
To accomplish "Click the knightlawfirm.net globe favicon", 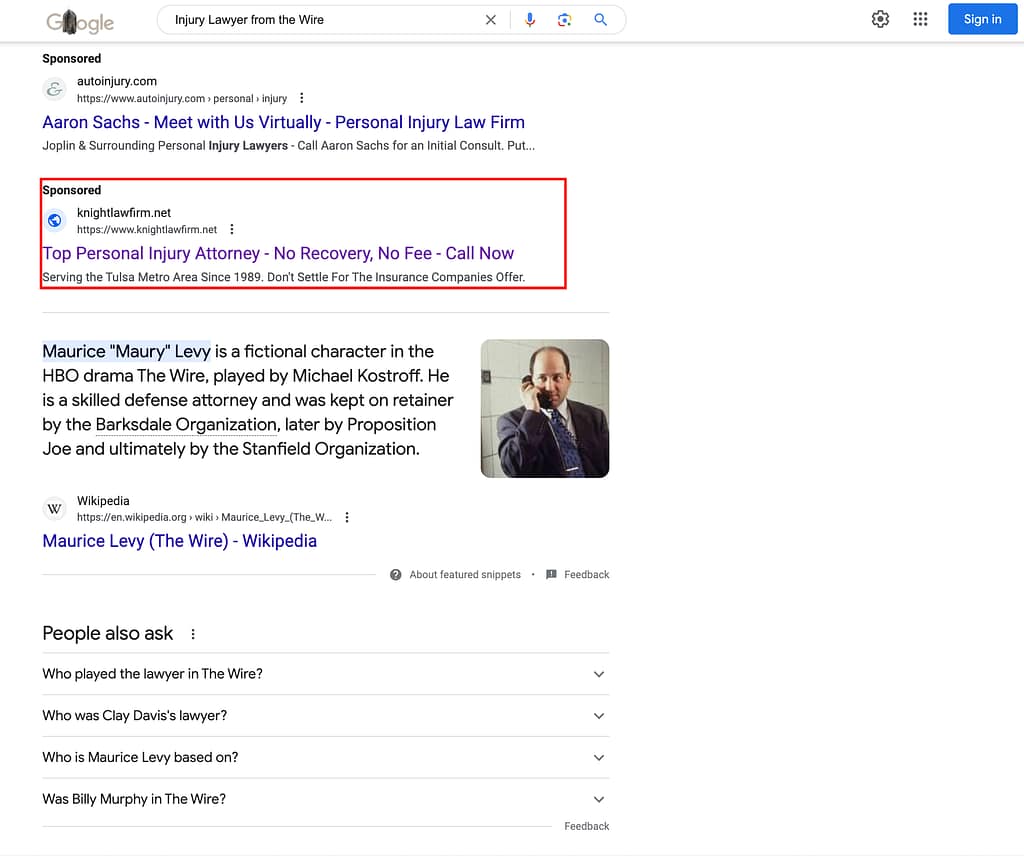I will [55, 220].
